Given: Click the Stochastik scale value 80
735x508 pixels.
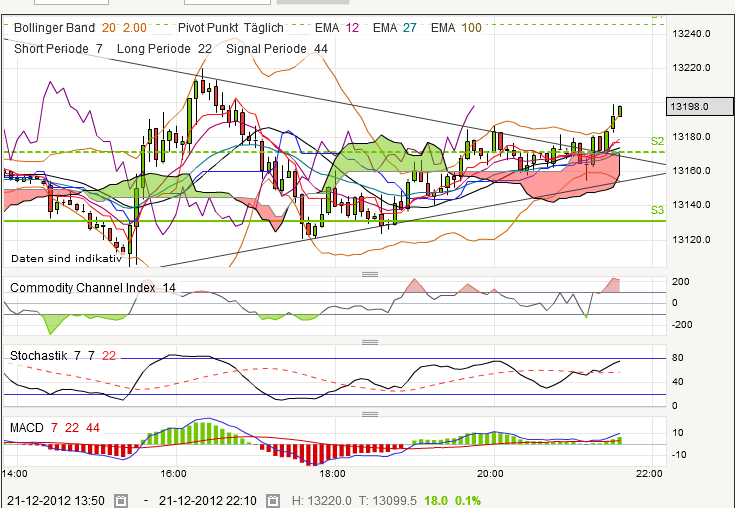Looking at the screenshot, I should [677, 358].
